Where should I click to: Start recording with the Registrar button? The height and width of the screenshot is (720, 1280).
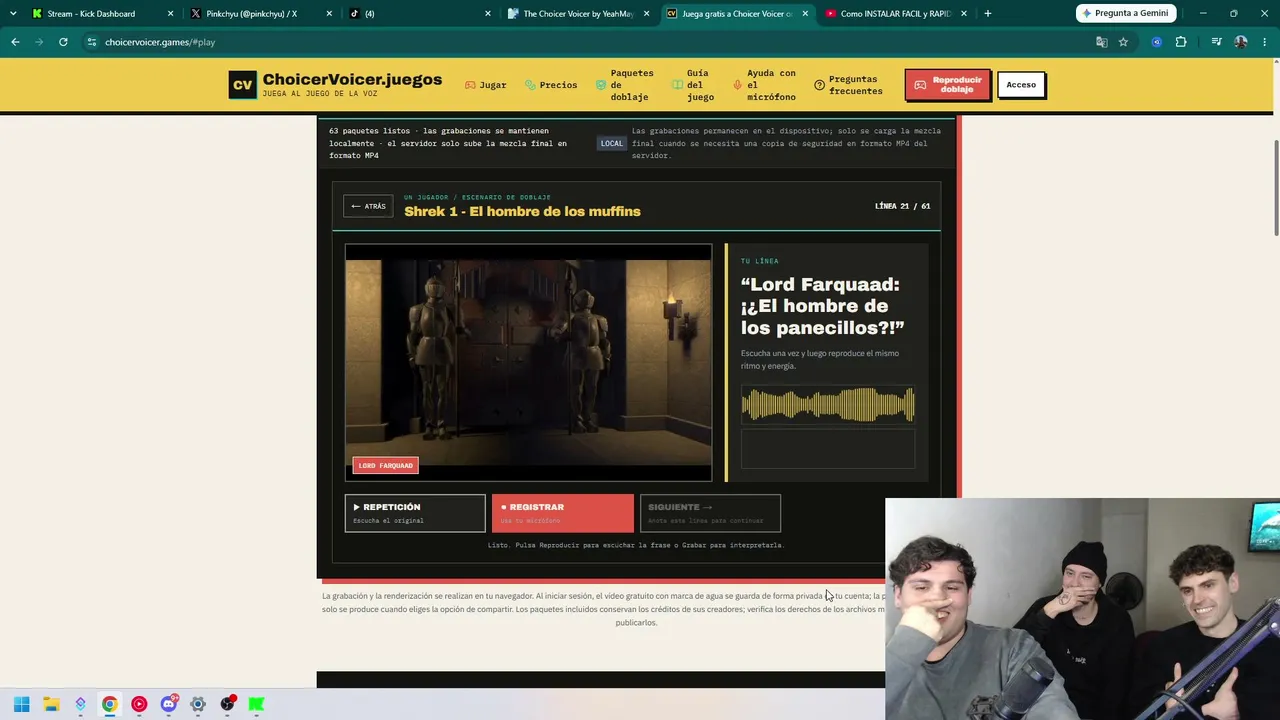pos(562,513)
